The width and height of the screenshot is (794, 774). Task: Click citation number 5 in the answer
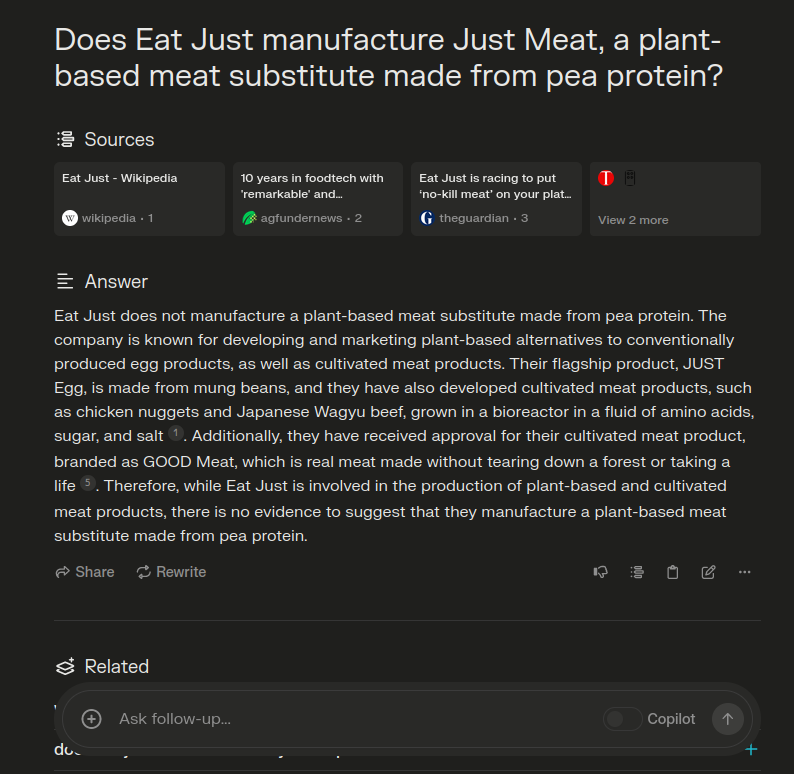click(88, 483)
